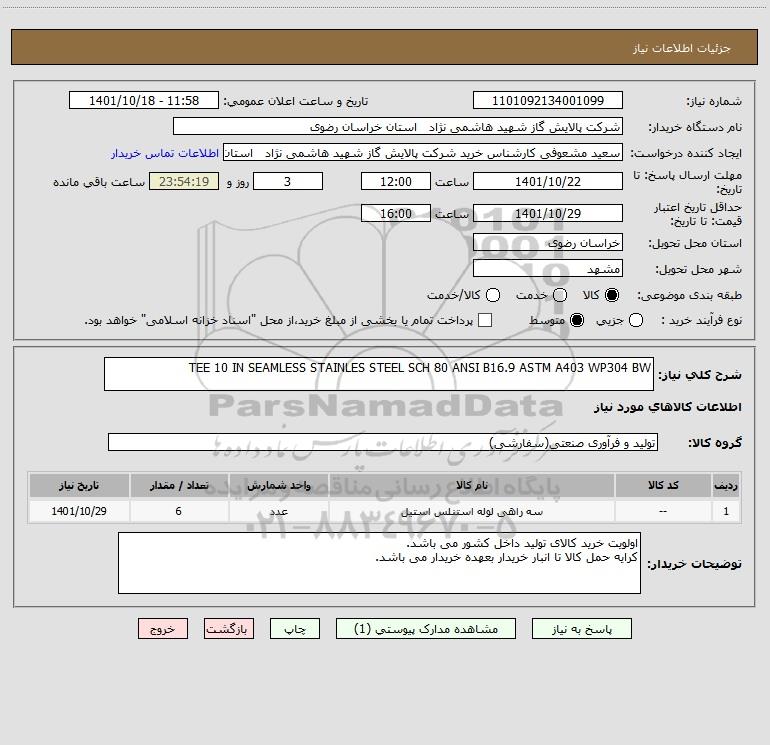Click the general description TEE 10 IN text
Viewport: 770px width, 745px height.
[x=379, y=374]
